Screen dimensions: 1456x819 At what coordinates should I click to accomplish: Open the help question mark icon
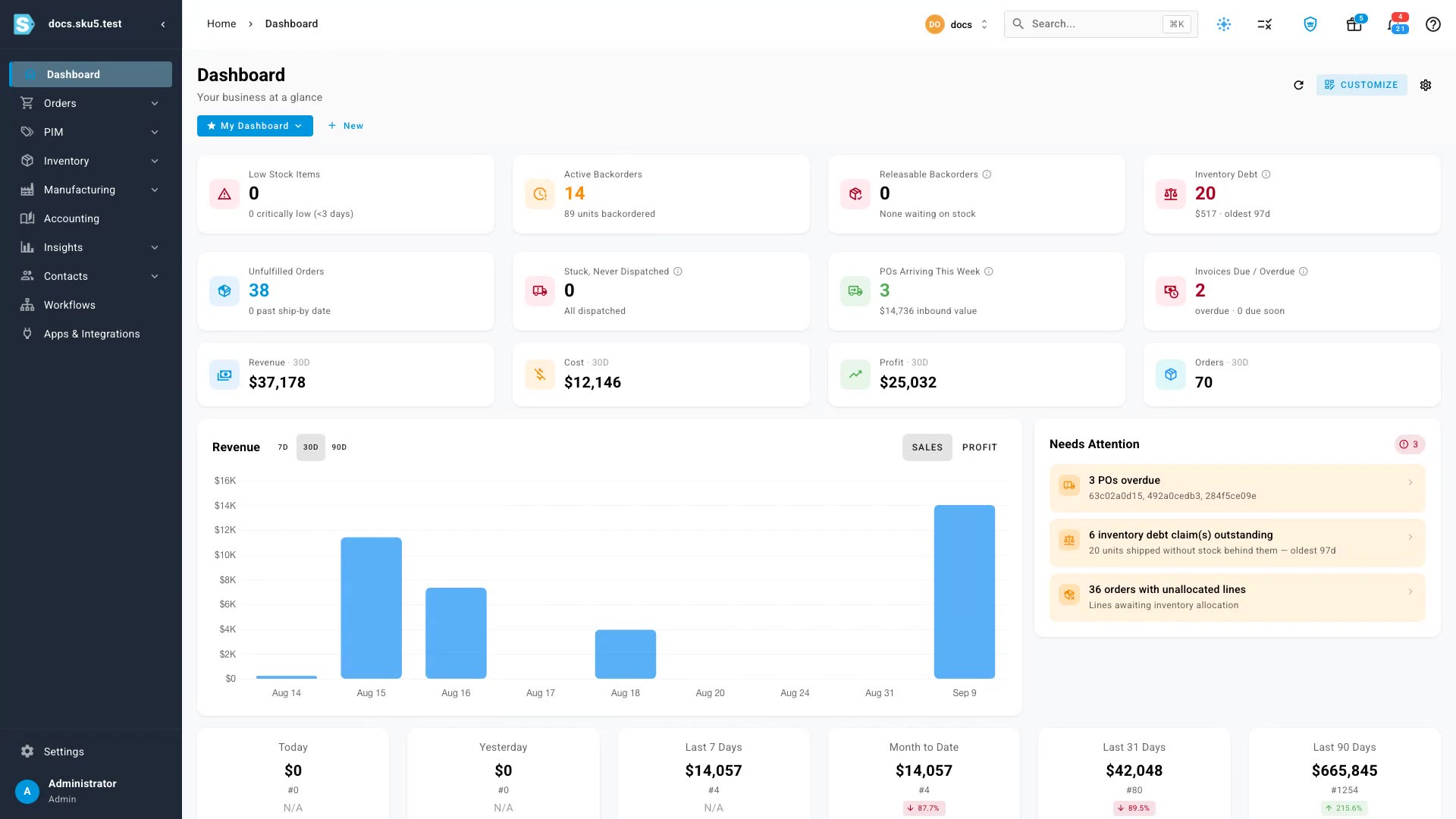pyautogui.click(x=1432, y=24)
